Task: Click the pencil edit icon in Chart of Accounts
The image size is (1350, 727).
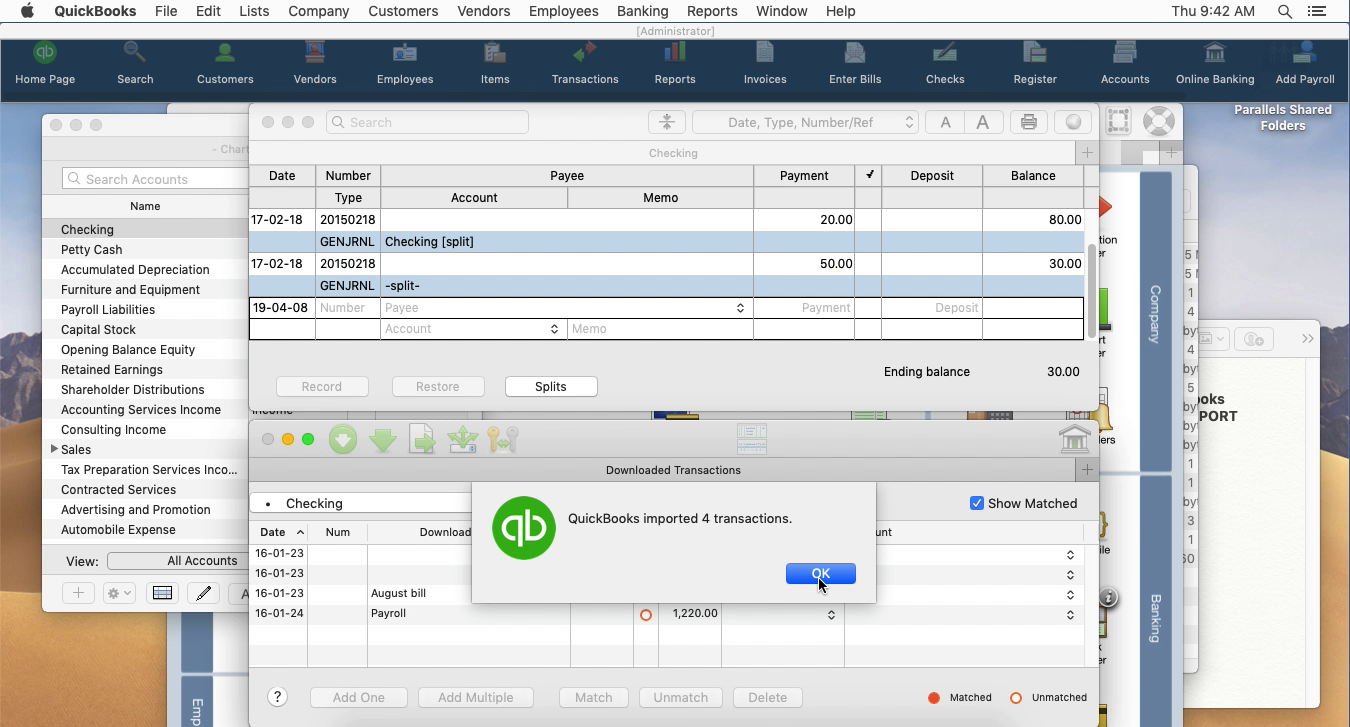Action: (204, 593)
